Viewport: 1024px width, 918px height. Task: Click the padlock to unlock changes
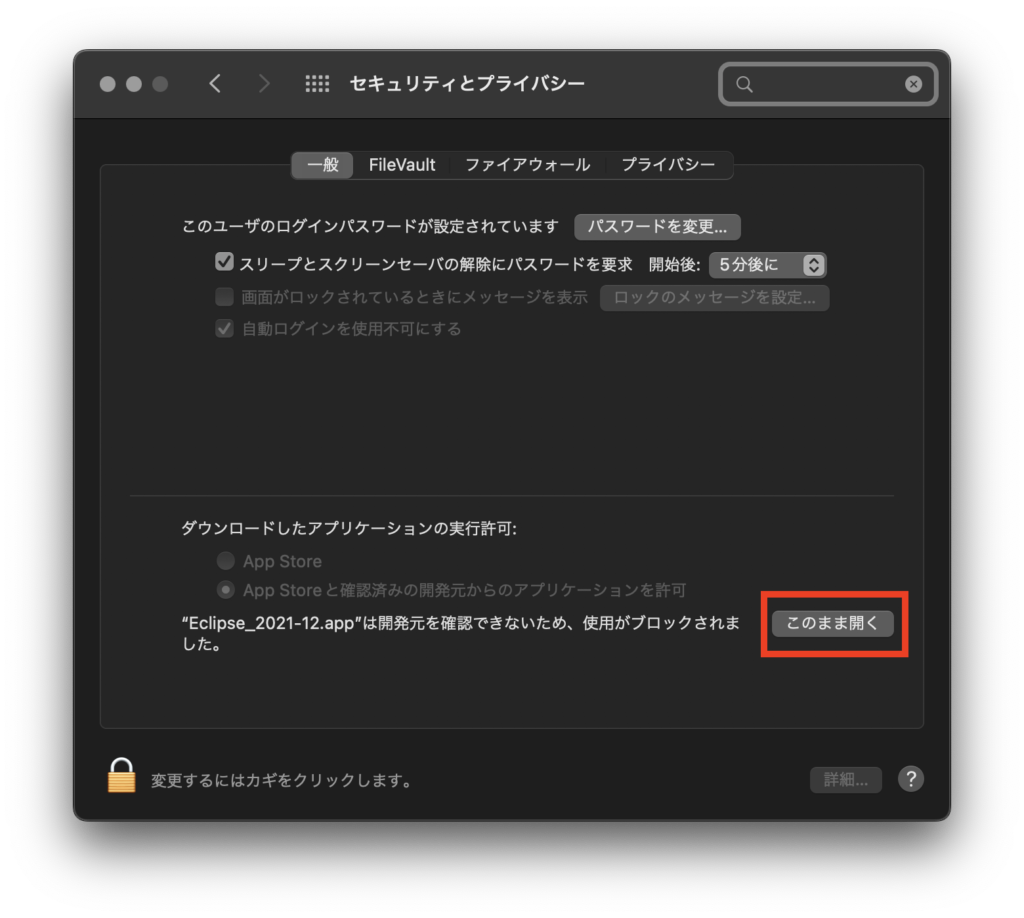click(121, 775)
